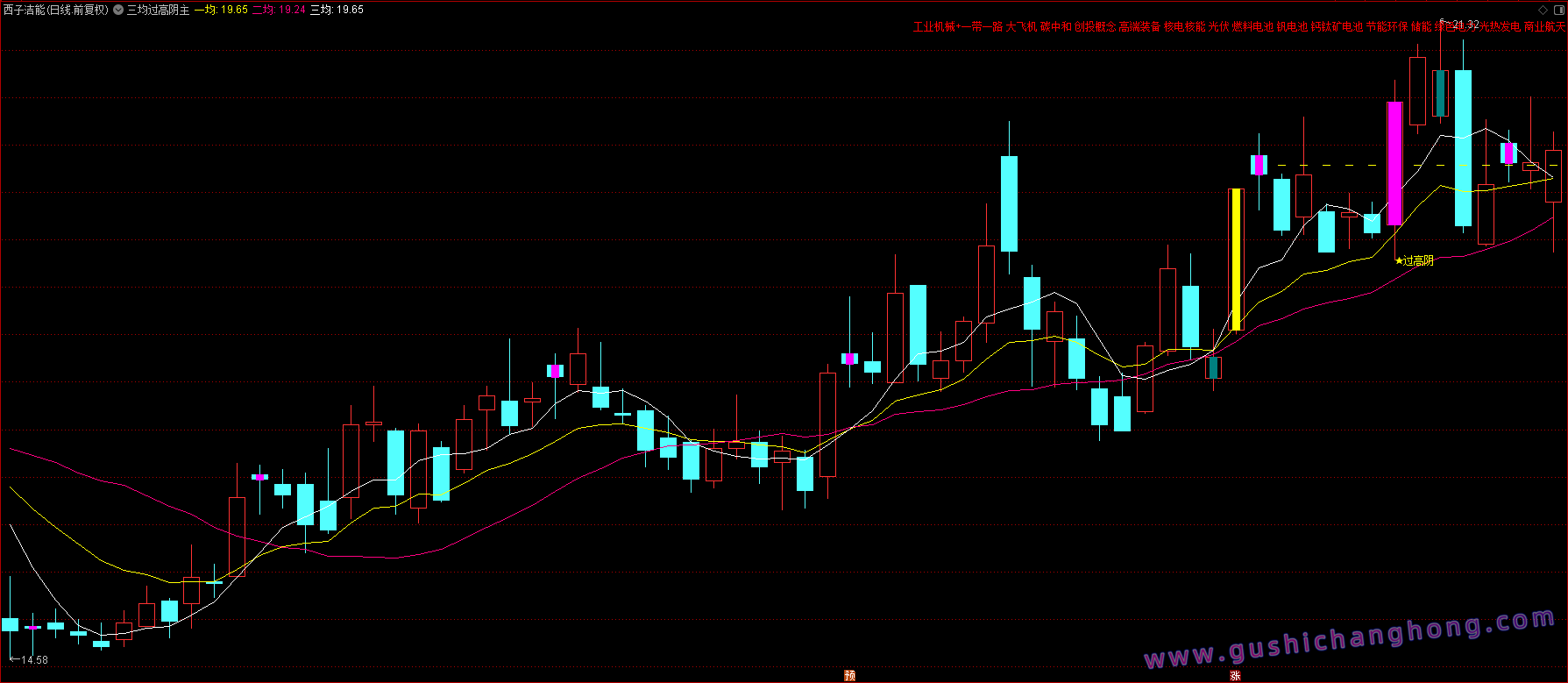1568x683 pixels.
Task: Open the 燃料电池 concept tag
Action: [1252, 27]
